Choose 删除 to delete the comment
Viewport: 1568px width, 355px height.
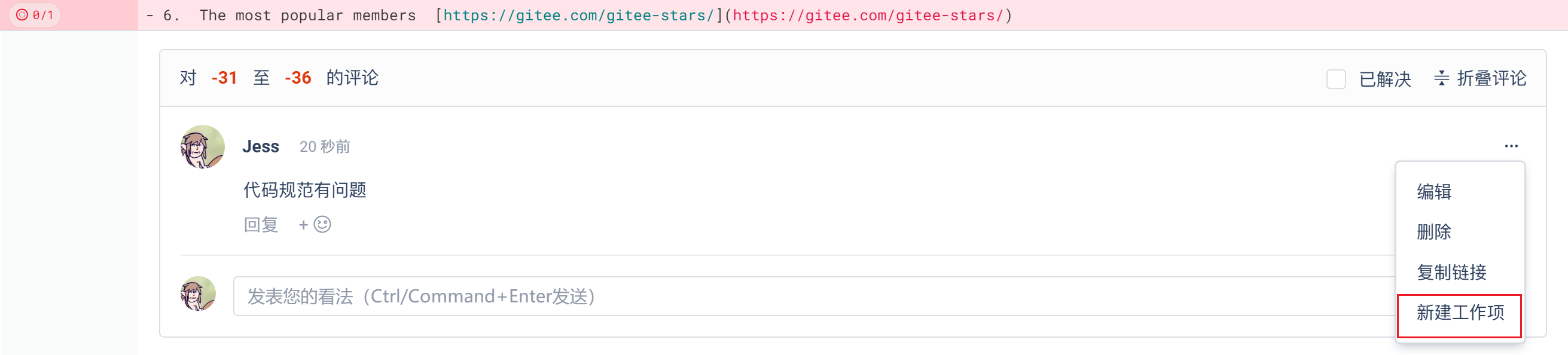[1433, 232]
